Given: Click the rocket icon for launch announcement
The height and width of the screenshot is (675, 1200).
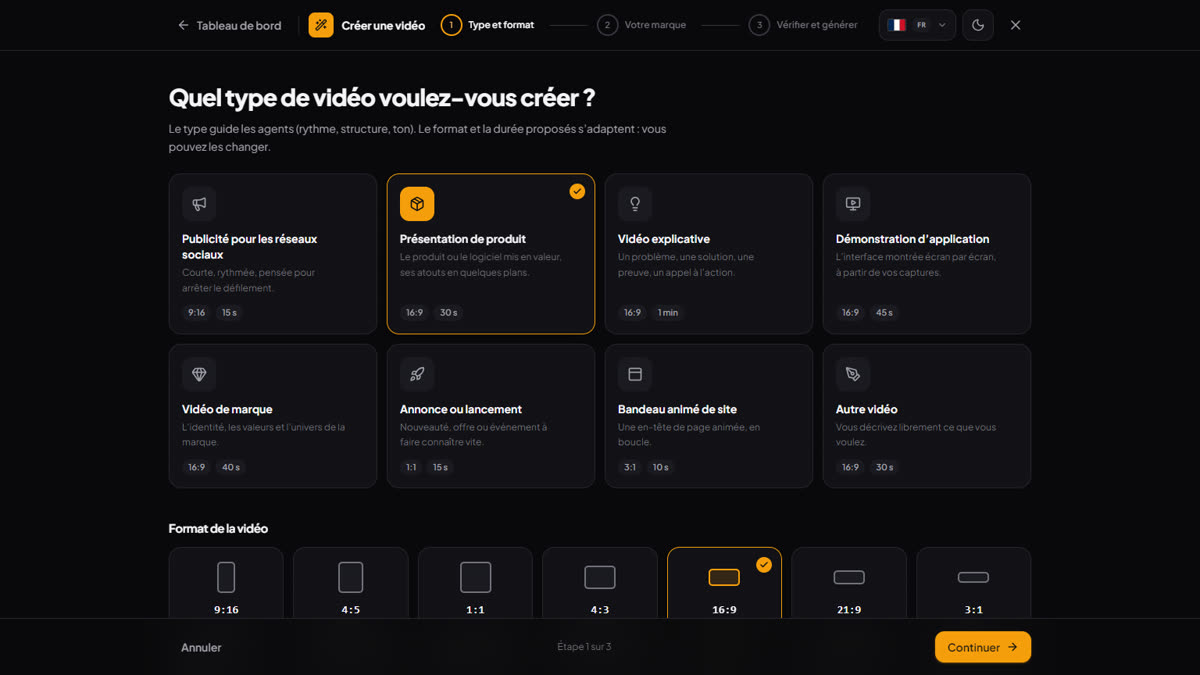Looking at the screenshot, I should 417,374.
